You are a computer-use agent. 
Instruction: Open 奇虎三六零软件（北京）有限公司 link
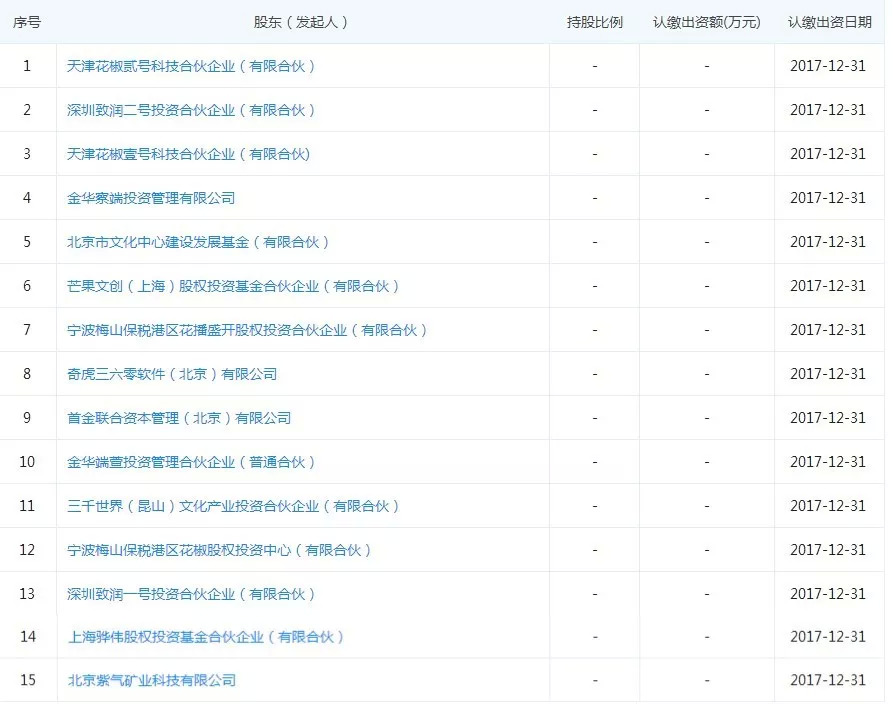(x=172, y=374)
